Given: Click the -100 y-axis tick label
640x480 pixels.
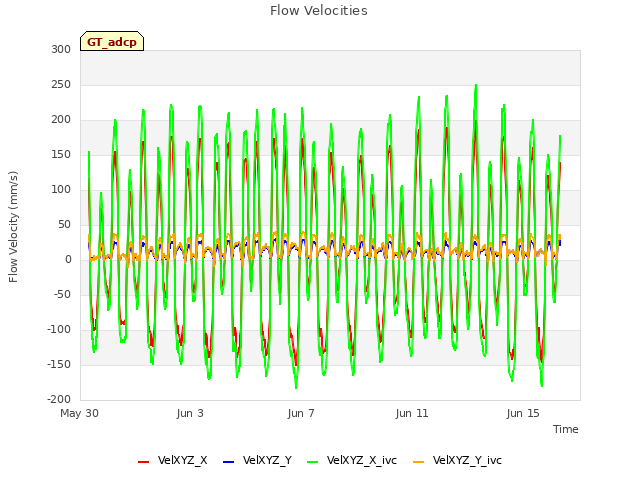Looking at the screenshot, I should 59,329.
